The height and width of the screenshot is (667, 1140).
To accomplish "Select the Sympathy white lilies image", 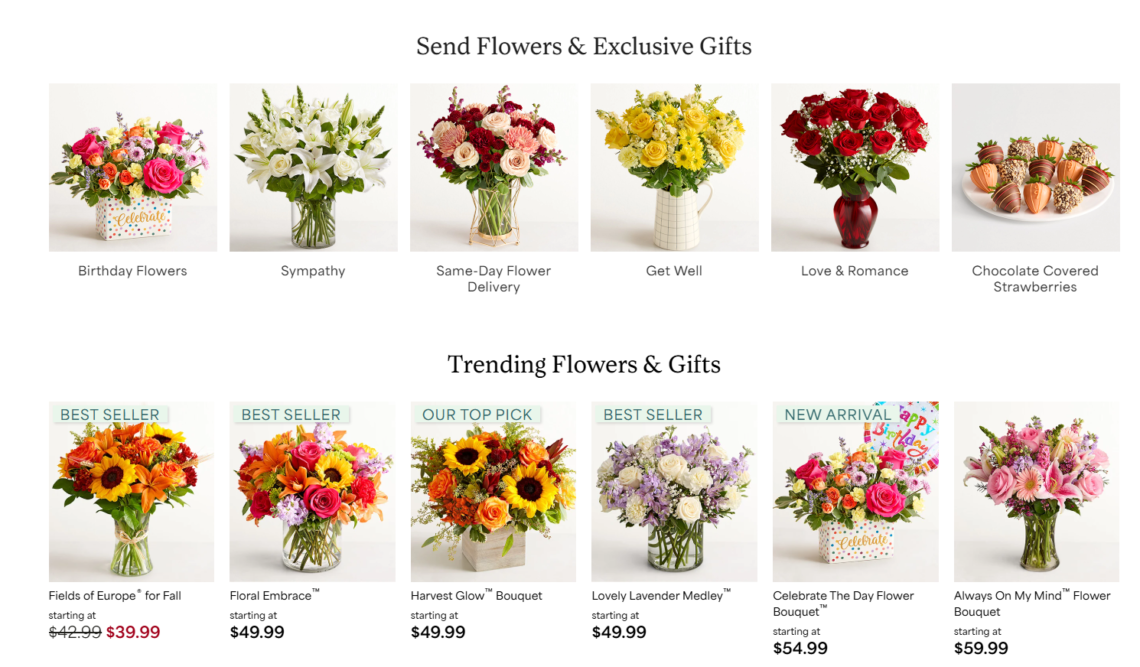I will (x=313, y=167).
